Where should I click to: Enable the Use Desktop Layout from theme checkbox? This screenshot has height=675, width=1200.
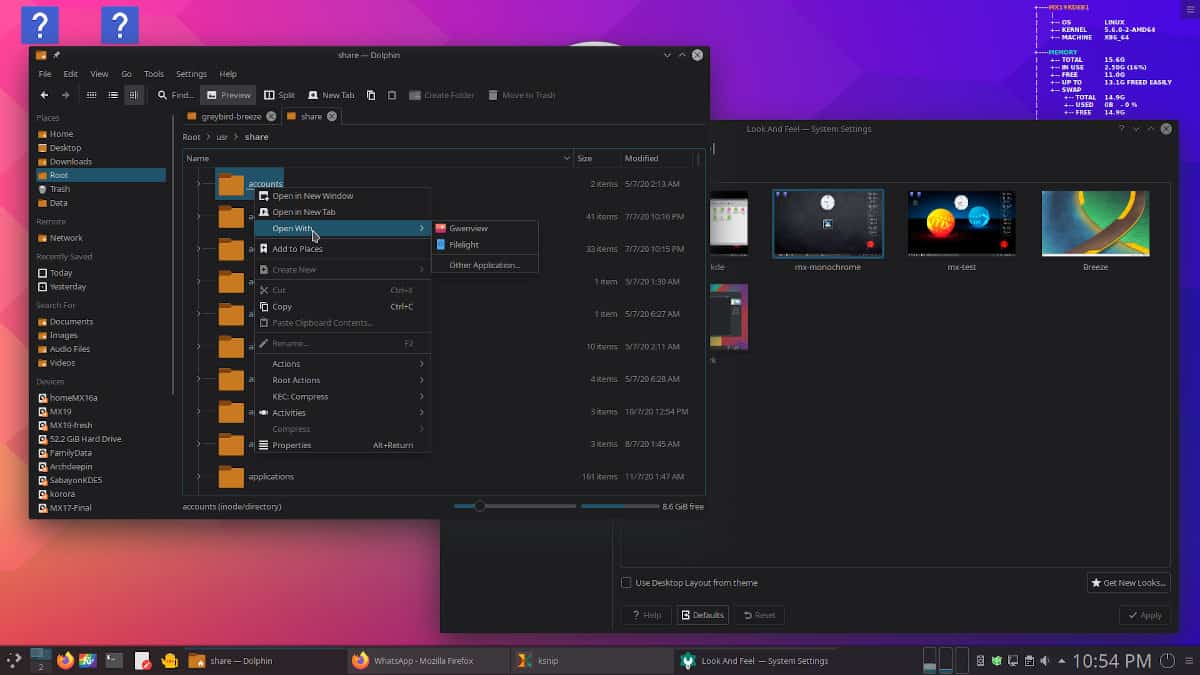pyautogui.click(x=626, y=582)
